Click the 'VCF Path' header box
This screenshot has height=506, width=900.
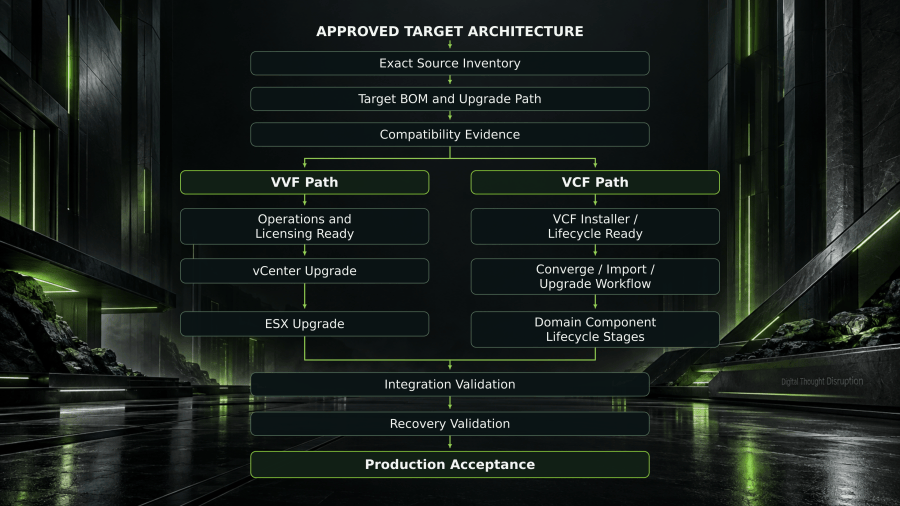pos(595,182)
